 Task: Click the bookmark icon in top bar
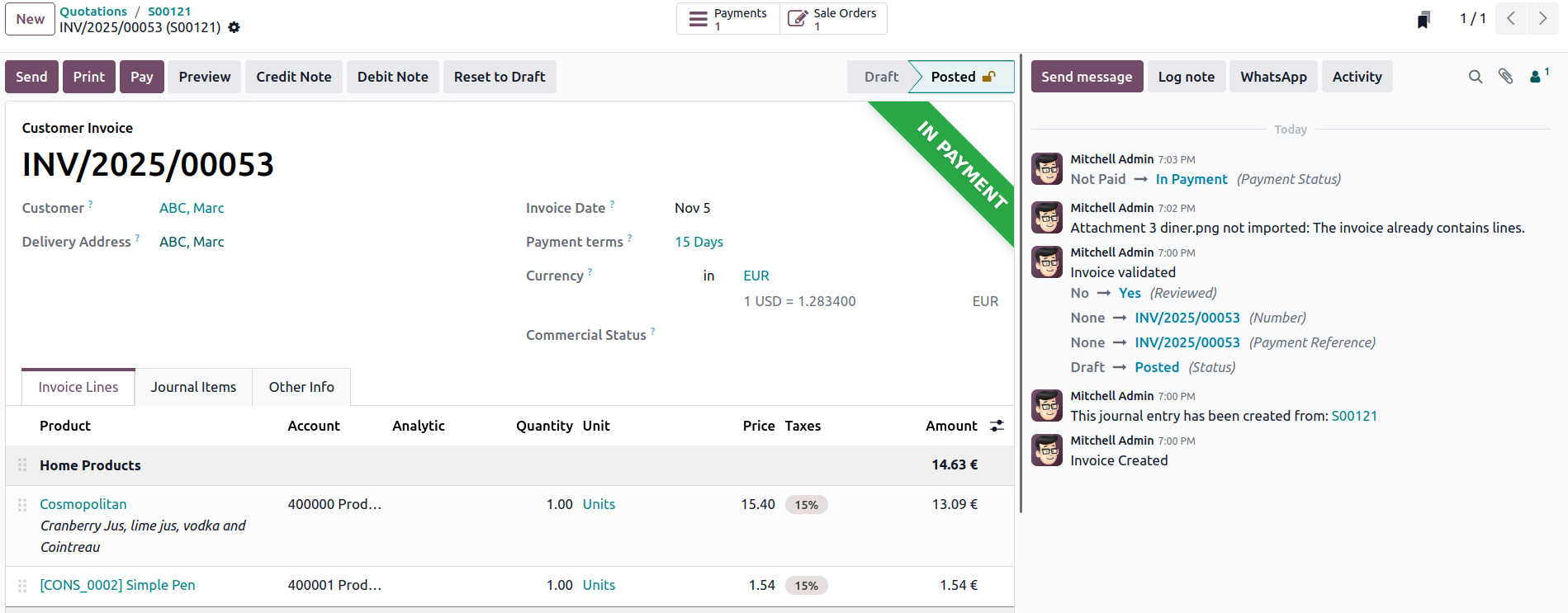(x=1424, y=20)
